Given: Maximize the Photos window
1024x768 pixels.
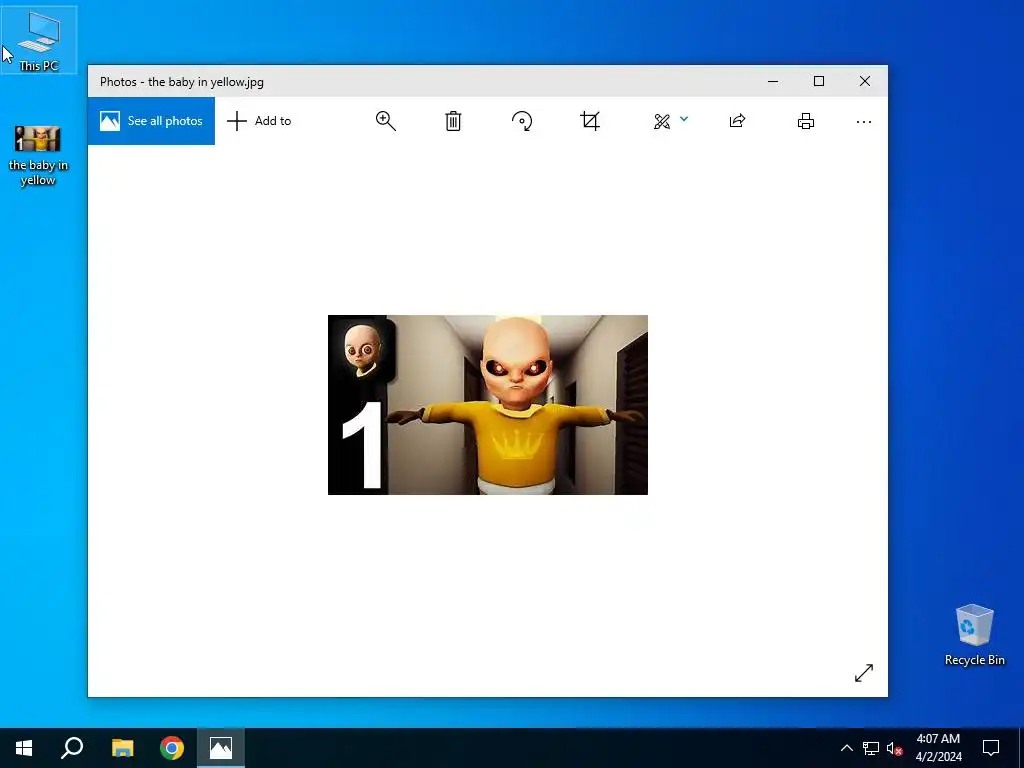Looking at the screenshot, I should 819,82.
